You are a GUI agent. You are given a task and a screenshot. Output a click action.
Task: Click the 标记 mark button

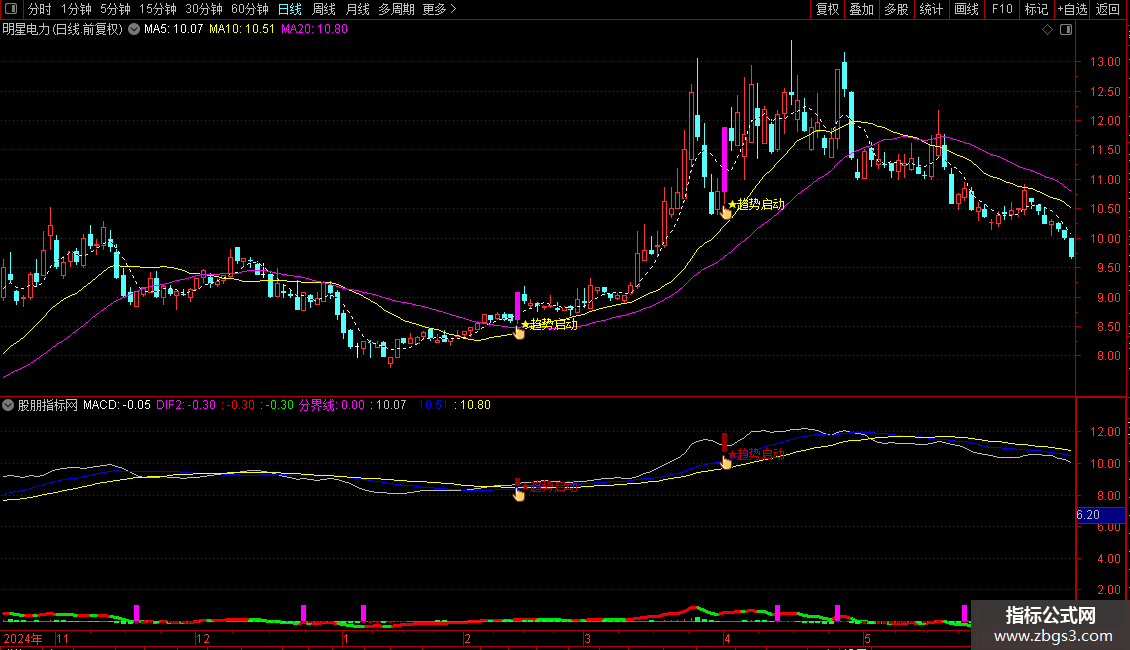click(1036, 9)
